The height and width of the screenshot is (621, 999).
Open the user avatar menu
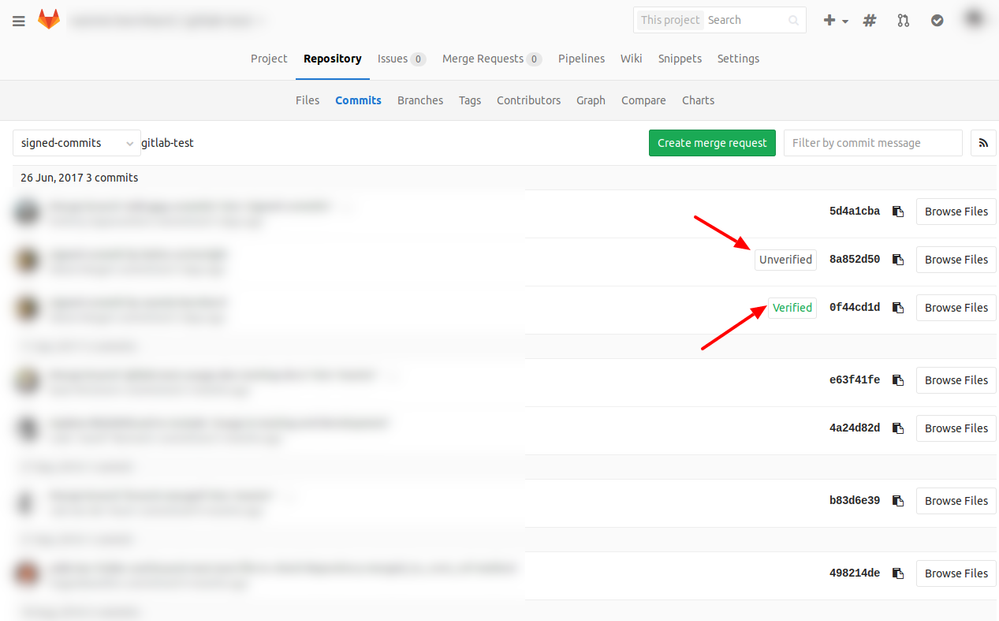974,19
